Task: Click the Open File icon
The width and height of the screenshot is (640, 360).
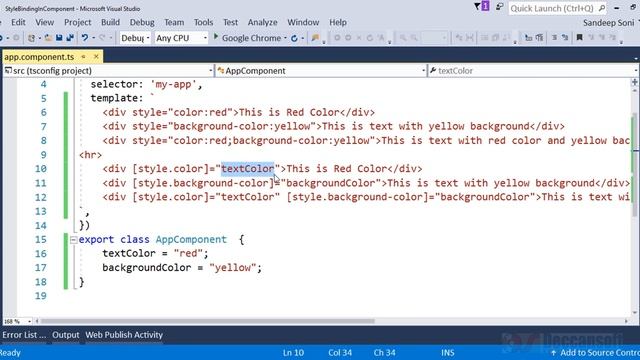Action: pos(48,38)
